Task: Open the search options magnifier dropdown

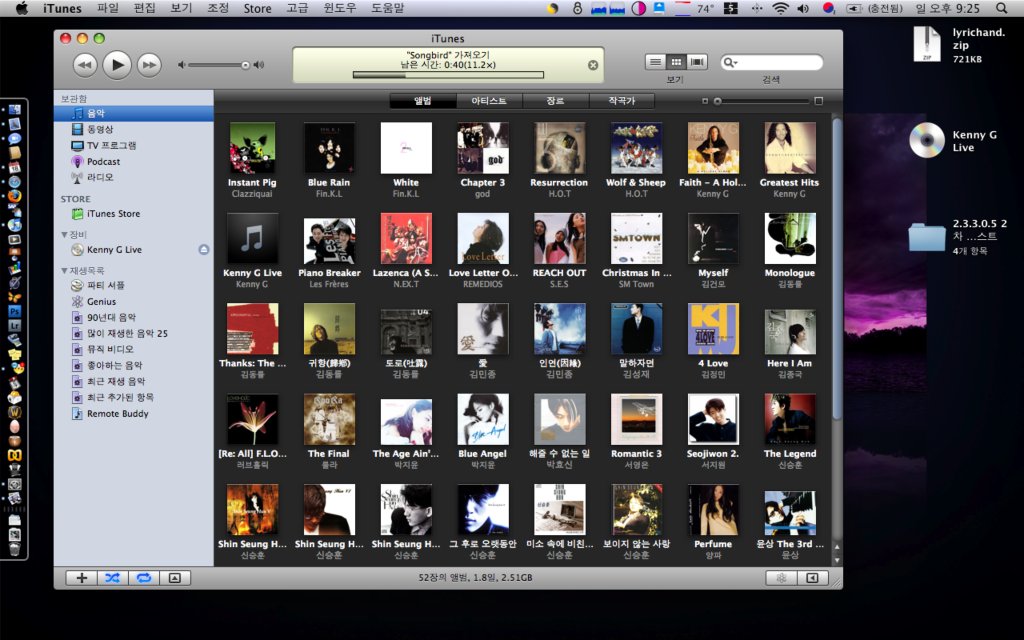Action: coord(730,63)
